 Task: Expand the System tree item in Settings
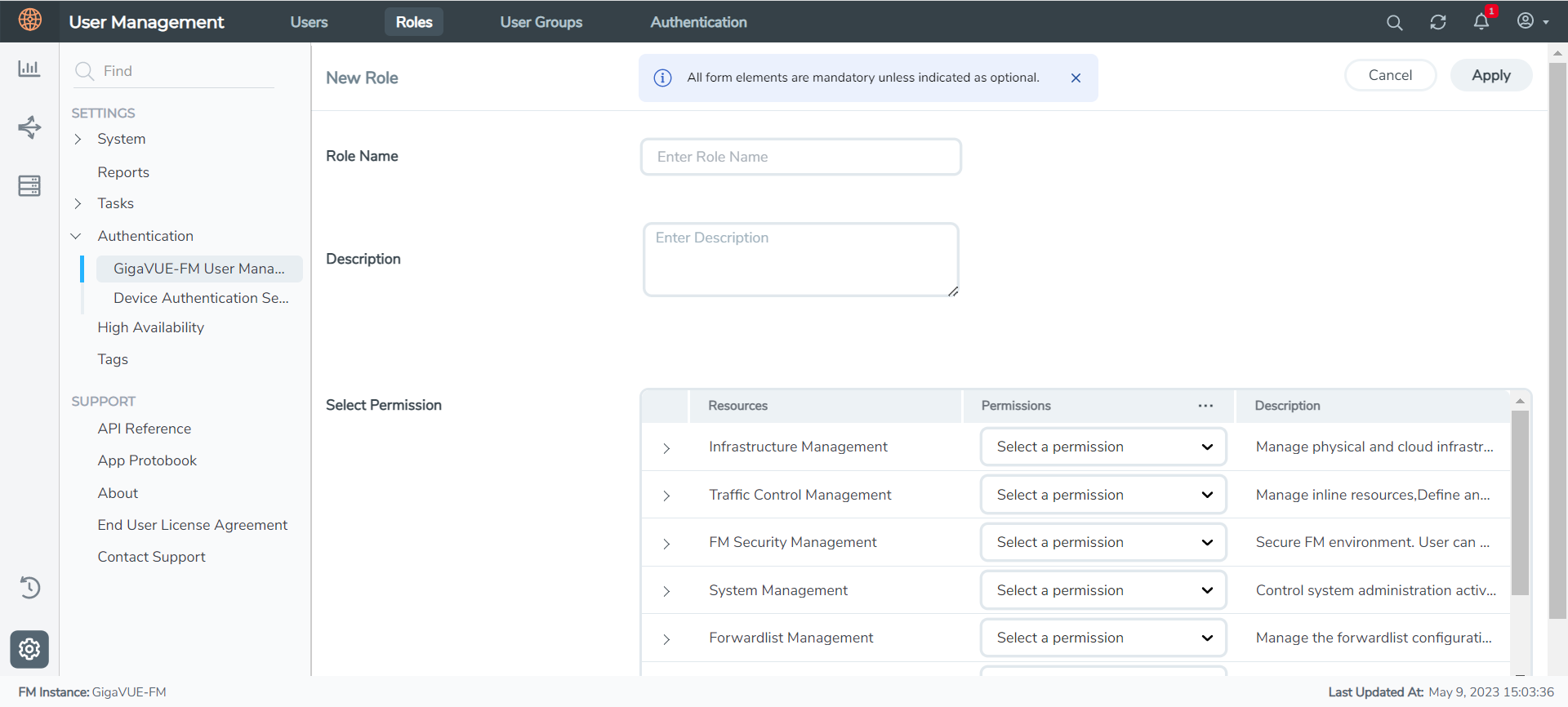(x=78, y=140)
